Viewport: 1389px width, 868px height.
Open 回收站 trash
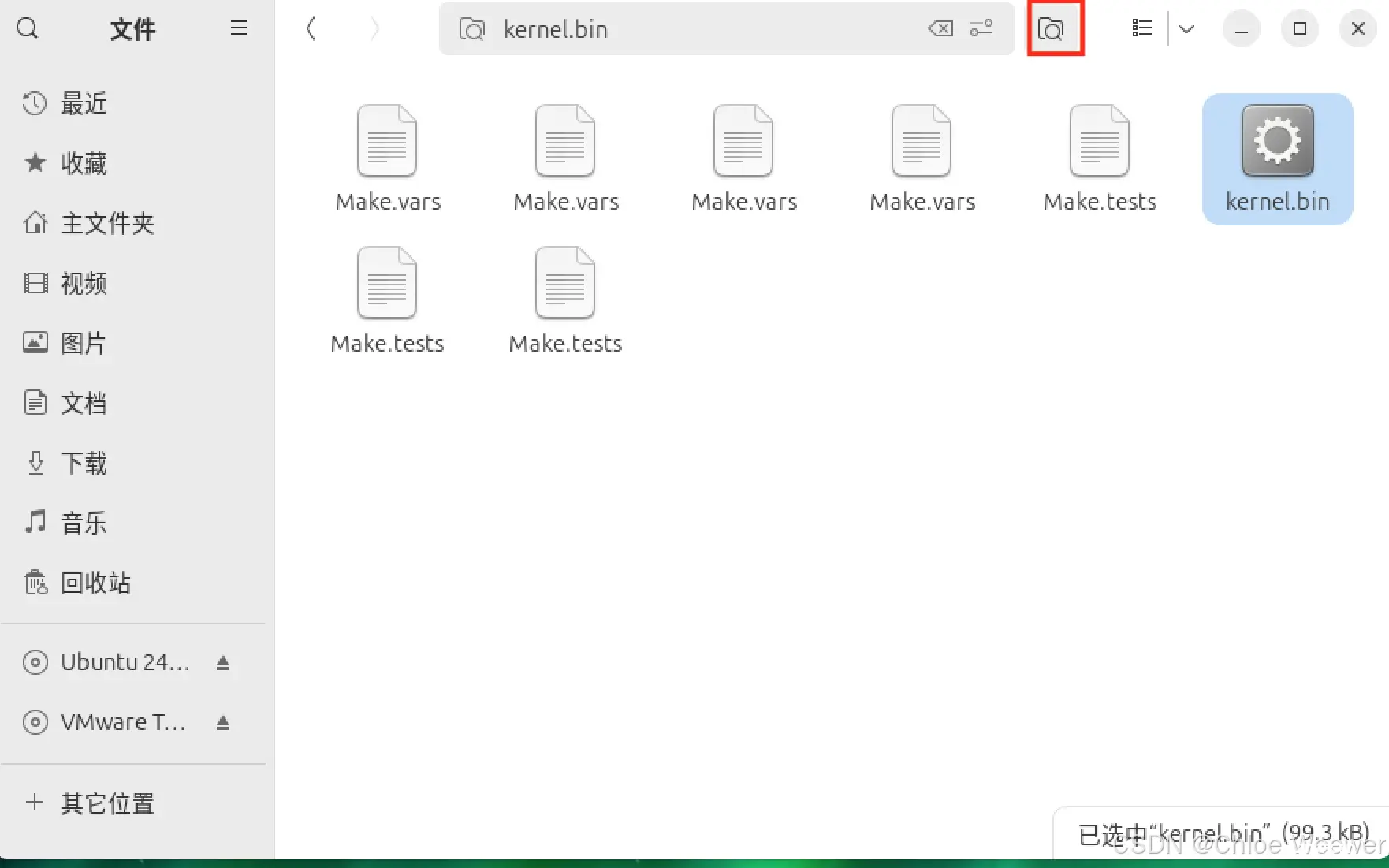coord(137,583)
